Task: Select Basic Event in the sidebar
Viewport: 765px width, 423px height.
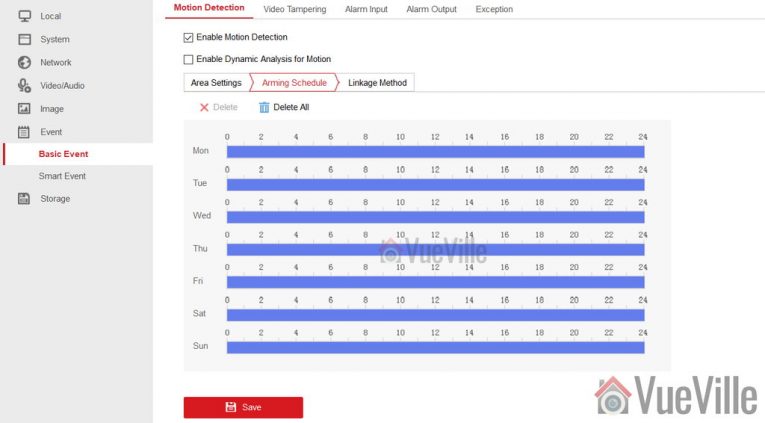Action: pyautogui.click(x=63, y=154)
